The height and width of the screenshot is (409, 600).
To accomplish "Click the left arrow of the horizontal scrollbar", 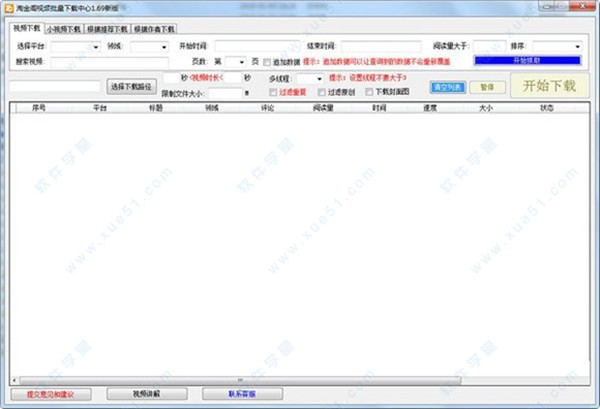I will [15, 380].
